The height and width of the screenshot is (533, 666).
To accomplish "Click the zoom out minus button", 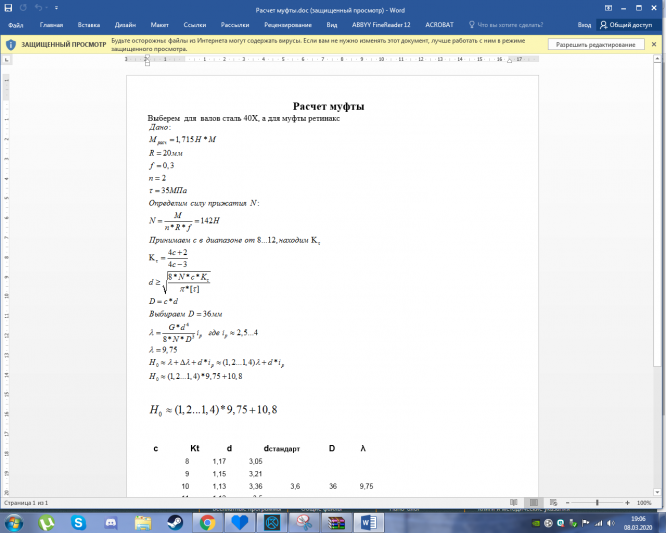I will (567, 503).
